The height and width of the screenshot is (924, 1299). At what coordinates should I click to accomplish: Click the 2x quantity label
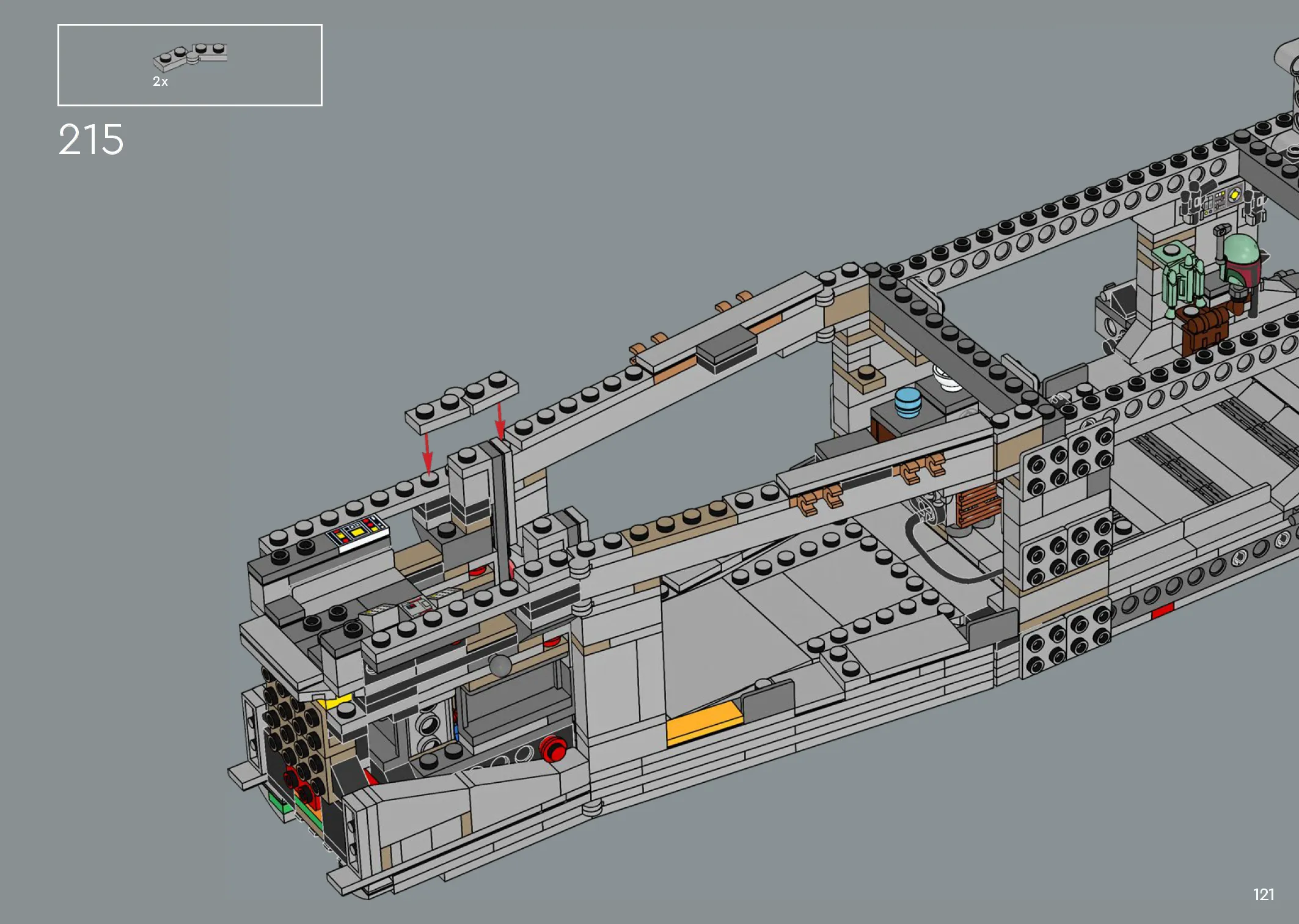click(x=160, y=82)
